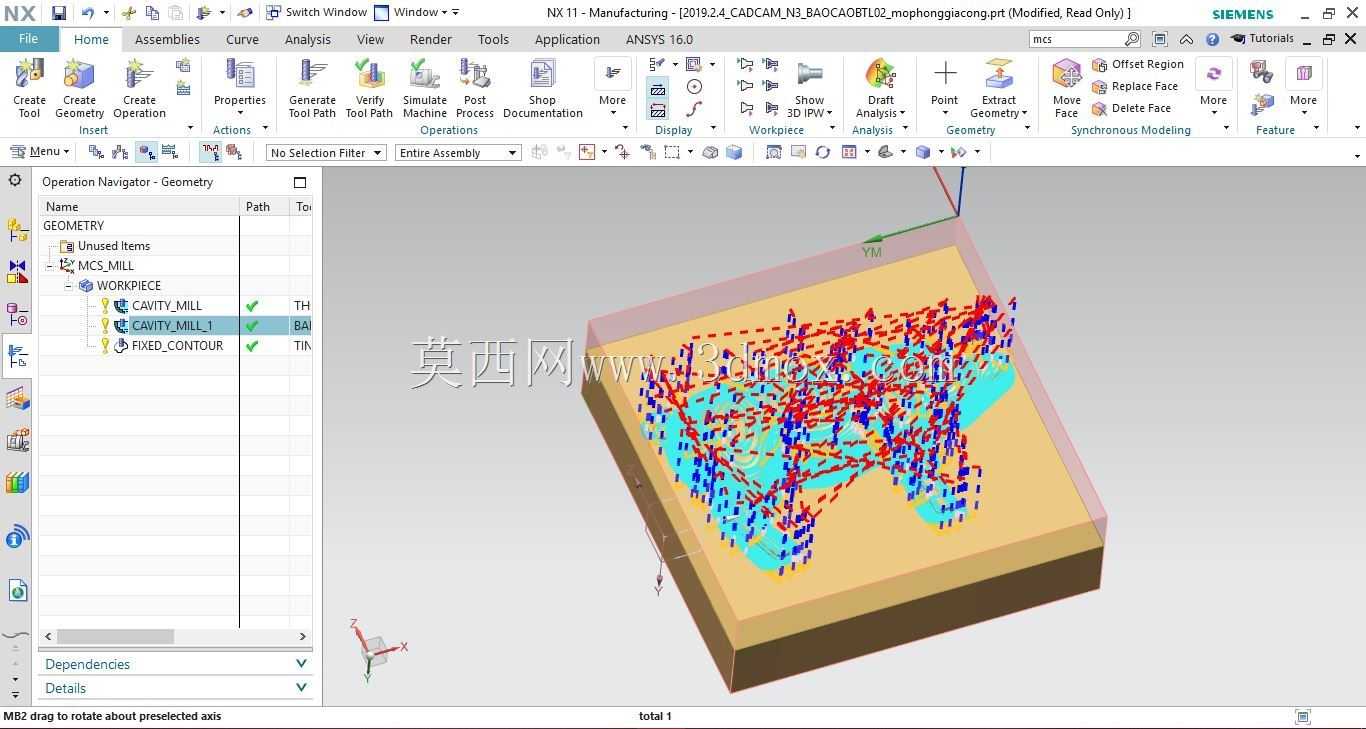Image resolution: width=1366 pixels, height=729 pixels.
Task: Click Generate Tool Path
Action: click(x=312, y=88)
